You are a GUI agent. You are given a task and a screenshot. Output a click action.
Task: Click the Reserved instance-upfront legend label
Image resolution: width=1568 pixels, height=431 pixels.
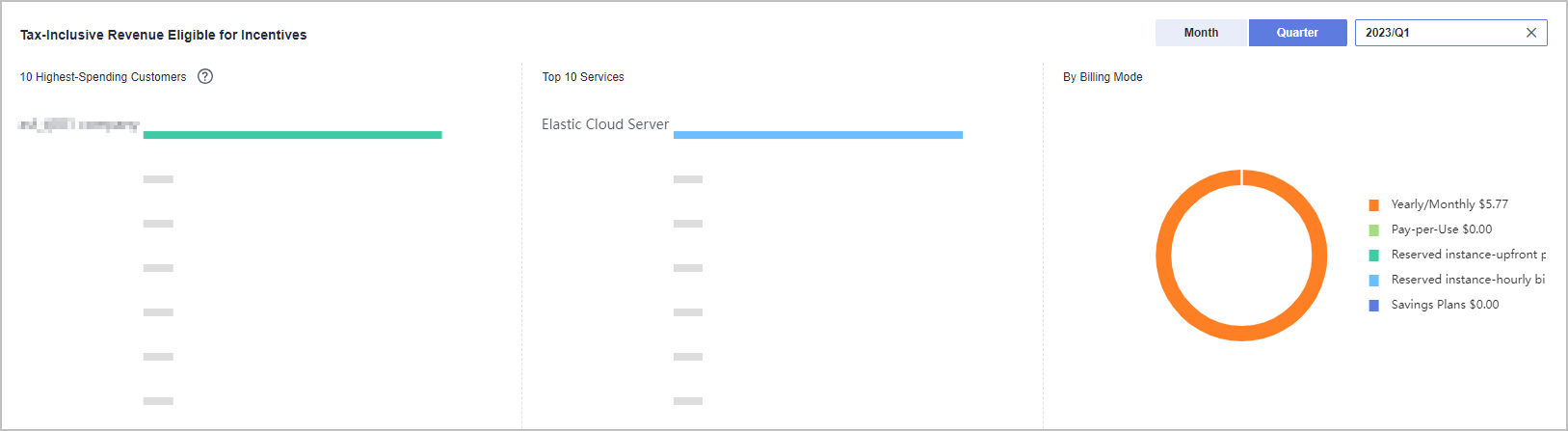click(1467, 255)
